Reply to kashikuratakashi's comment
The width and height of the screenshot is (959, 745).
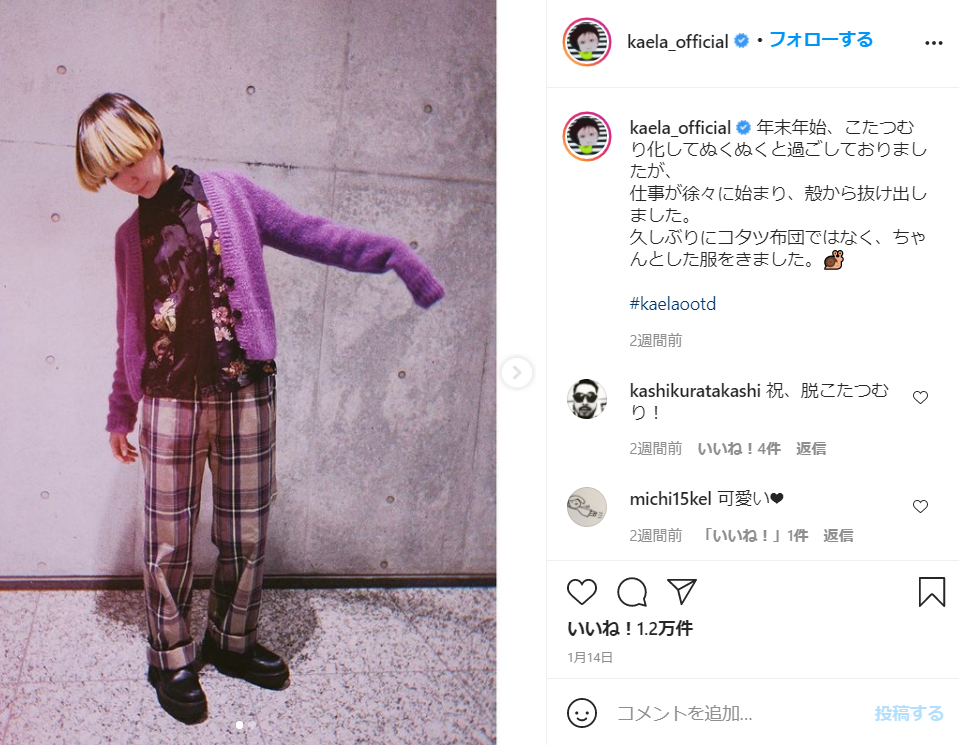[811, 448]
